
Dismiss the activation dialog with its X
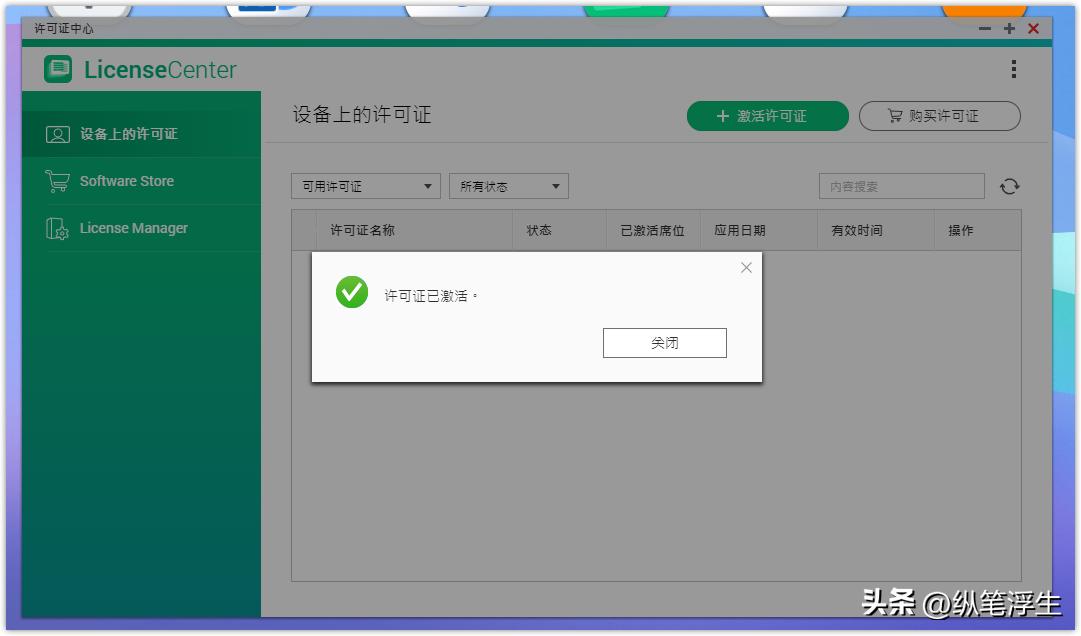[745, 267]
